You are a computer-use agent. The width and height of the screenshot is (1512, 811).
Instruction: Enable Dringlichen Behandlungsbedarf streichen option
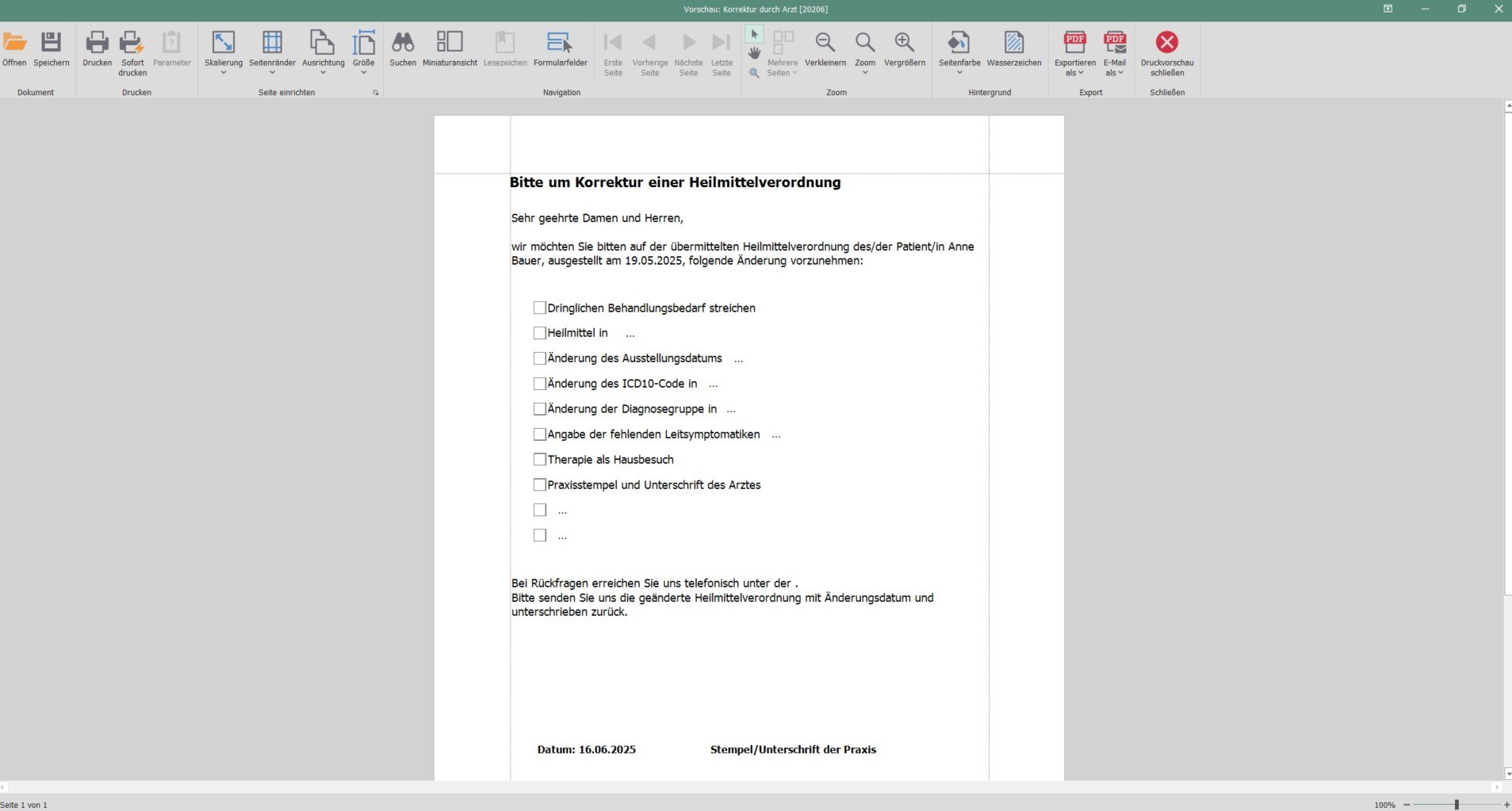540,308
